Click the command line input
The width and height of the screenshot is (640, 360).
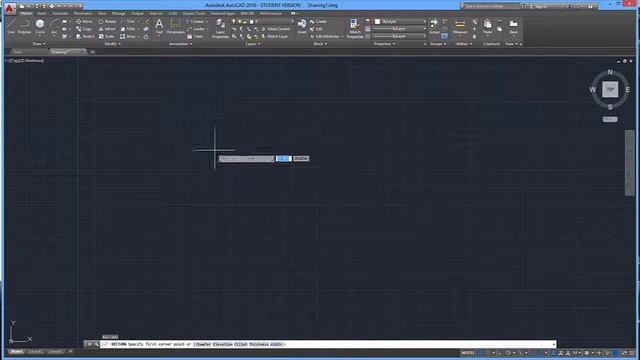click(x=327, y=344)
